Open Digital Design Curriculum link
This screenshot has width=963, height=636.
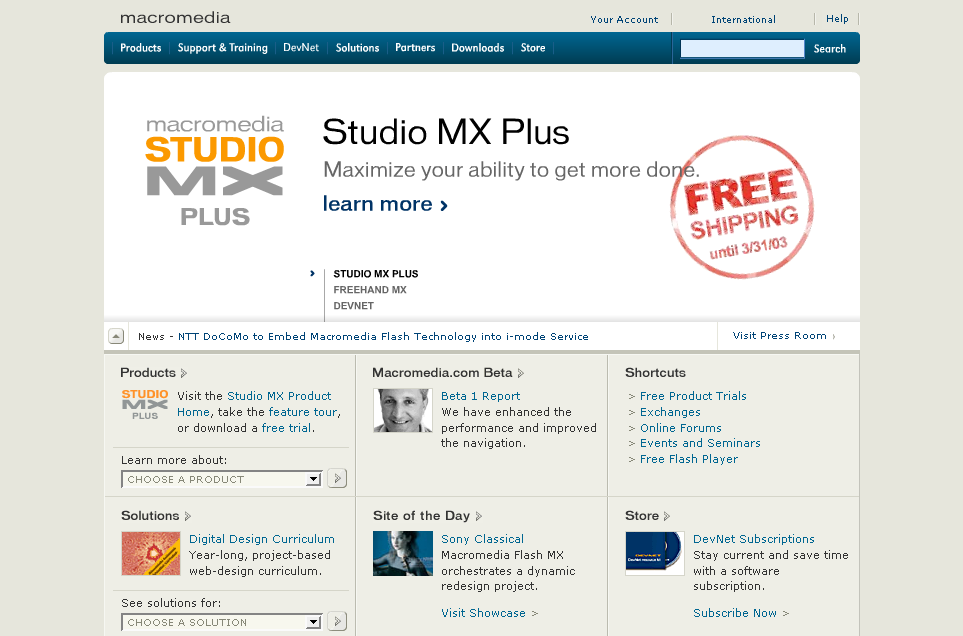262,539
